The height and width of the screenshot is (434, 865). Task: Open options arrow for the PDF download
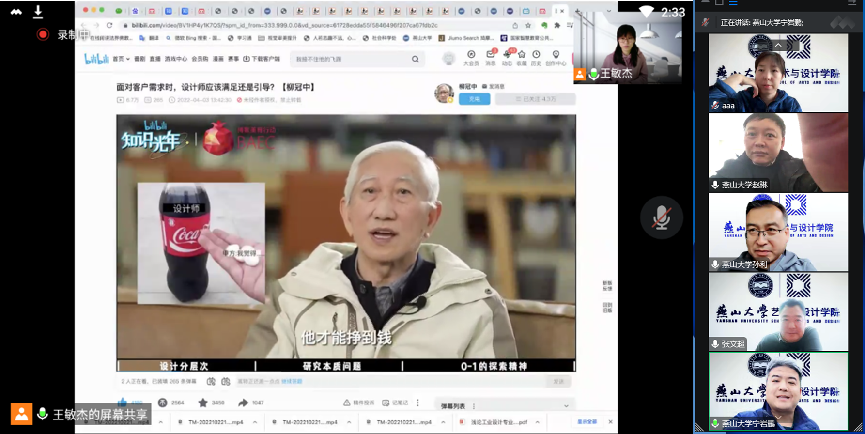pyautogui.click(x=546, y=423)
